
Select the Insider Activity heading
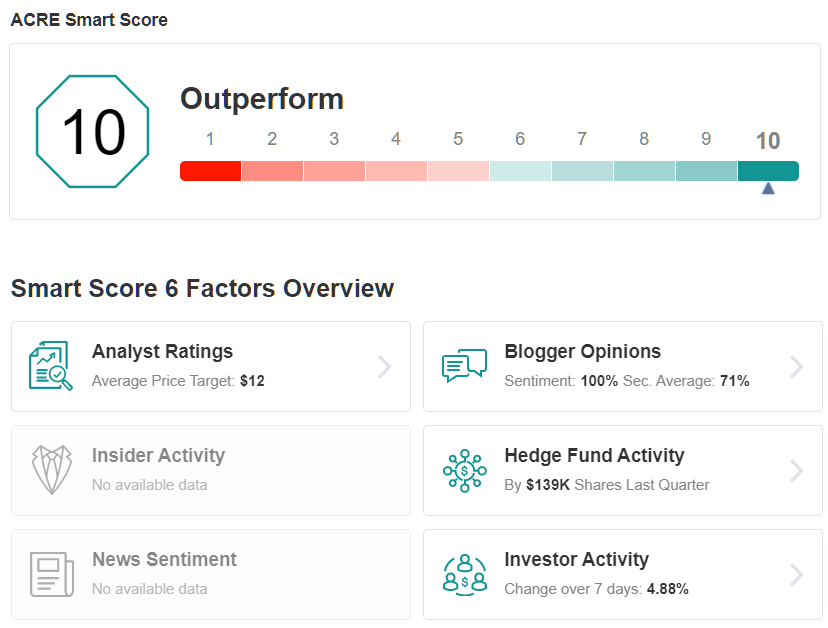(x=158, y=455)
